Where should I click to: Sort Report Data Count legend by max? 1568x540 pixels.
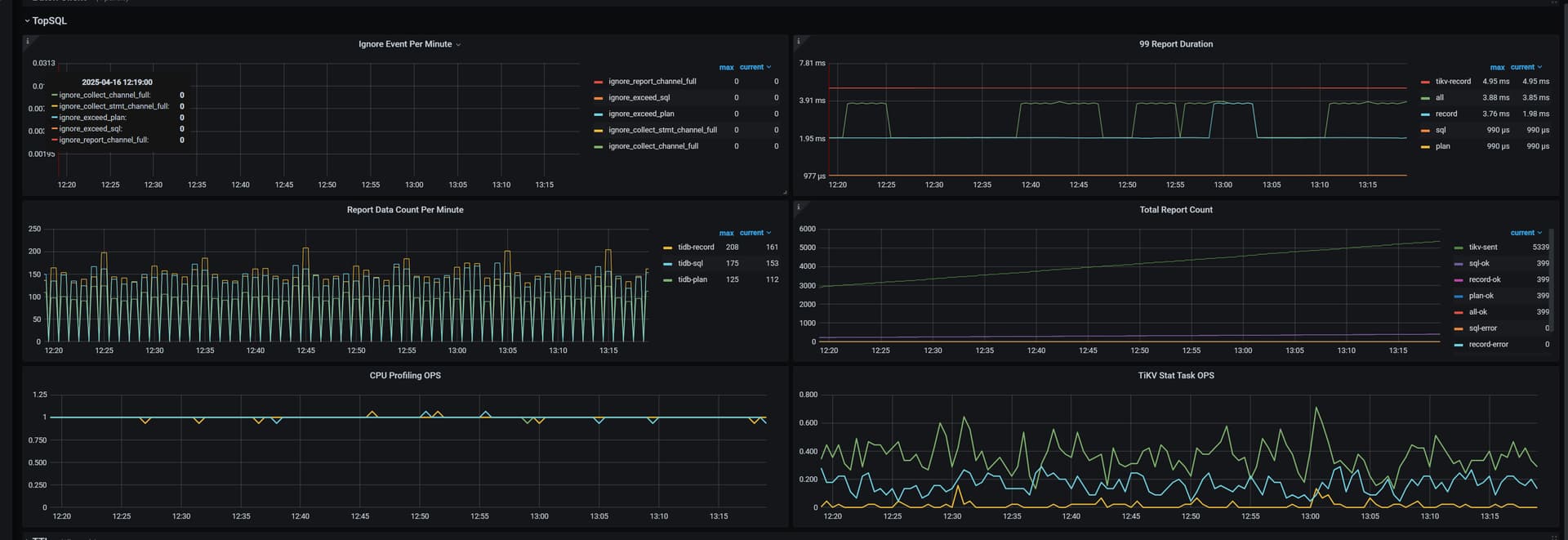tap(726, 233)
